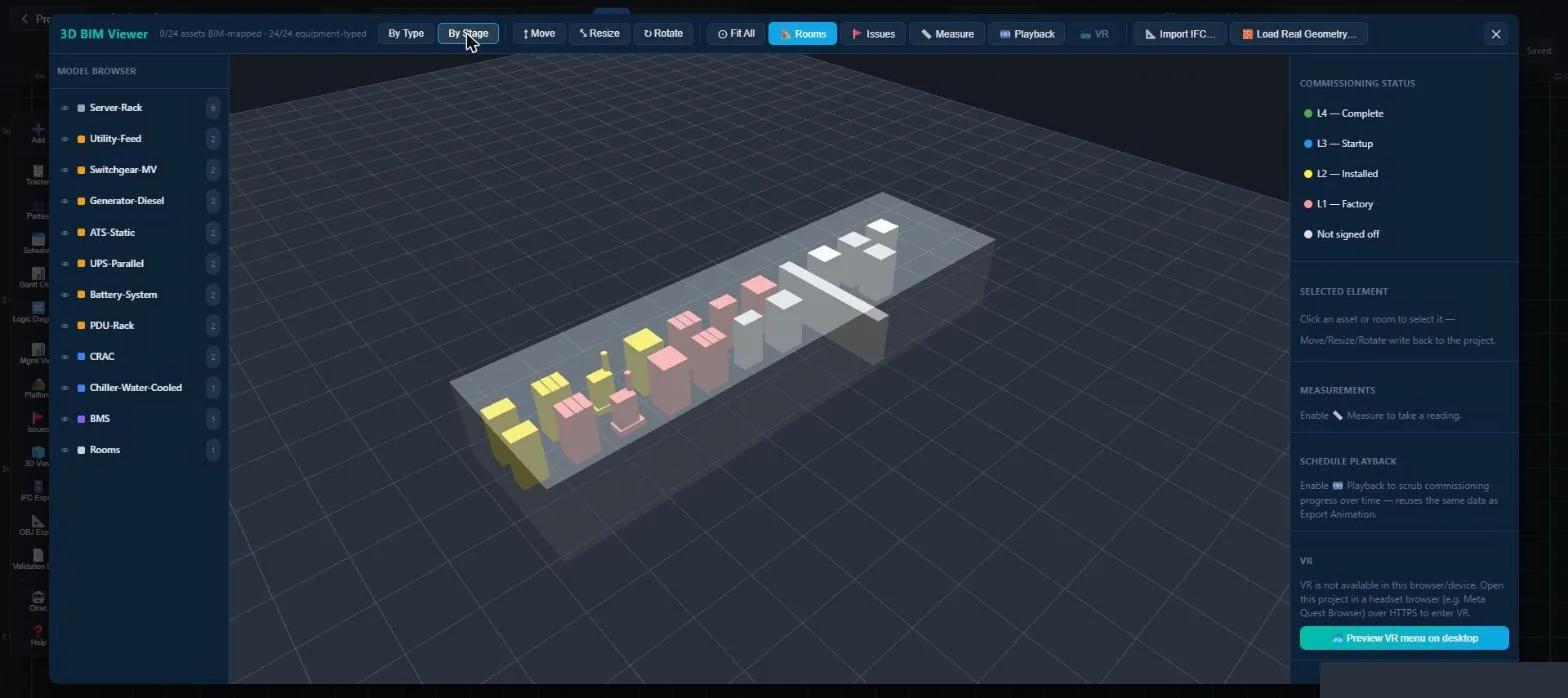Click Utility-Feed orange color square
1568x698 pixels.
tap(81, 139)
